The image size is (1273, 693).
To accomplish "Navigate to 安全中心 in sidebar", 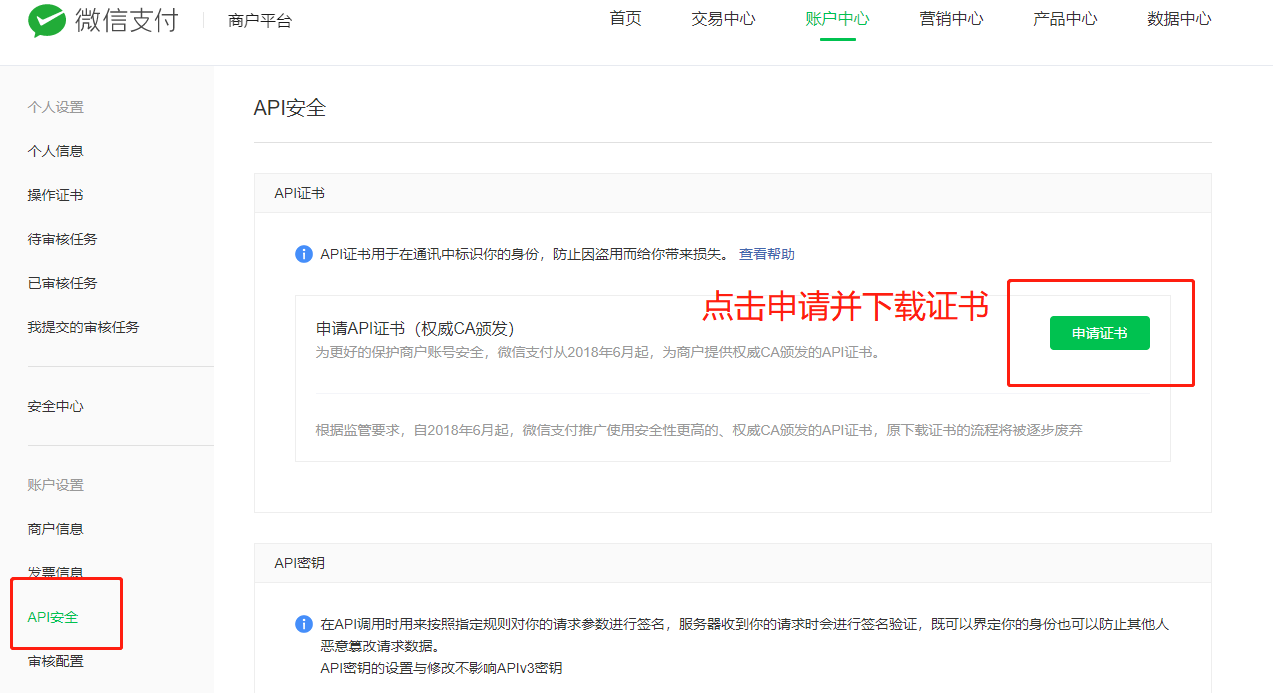I will pyautogui.click(x=55, y=406).
